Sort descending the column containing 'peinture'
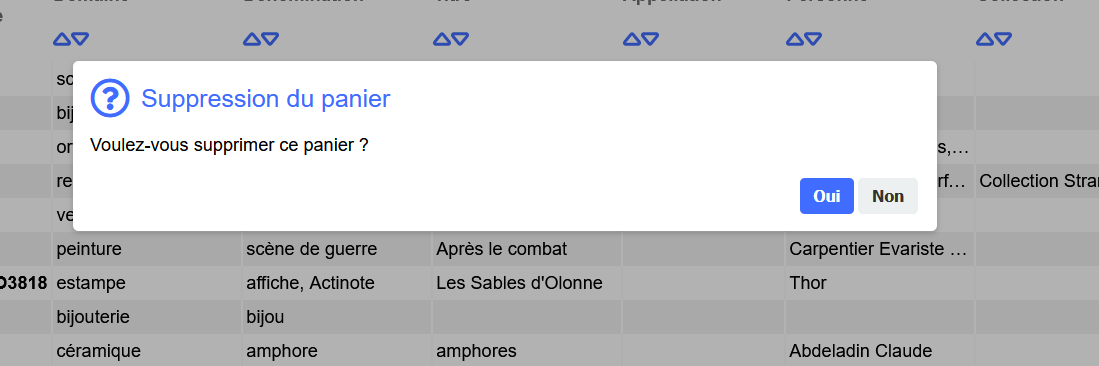The height and width of the screenshot is (366, 1099). click(81, 39)
